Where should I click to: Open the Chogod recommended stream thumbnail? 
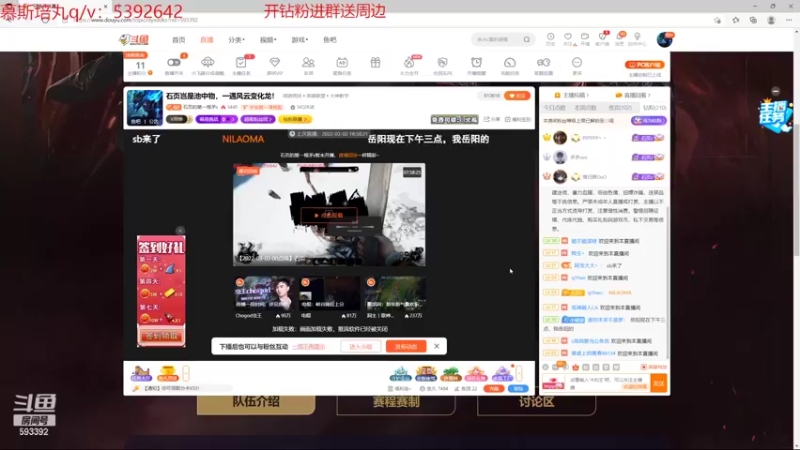tap(264, 293)
